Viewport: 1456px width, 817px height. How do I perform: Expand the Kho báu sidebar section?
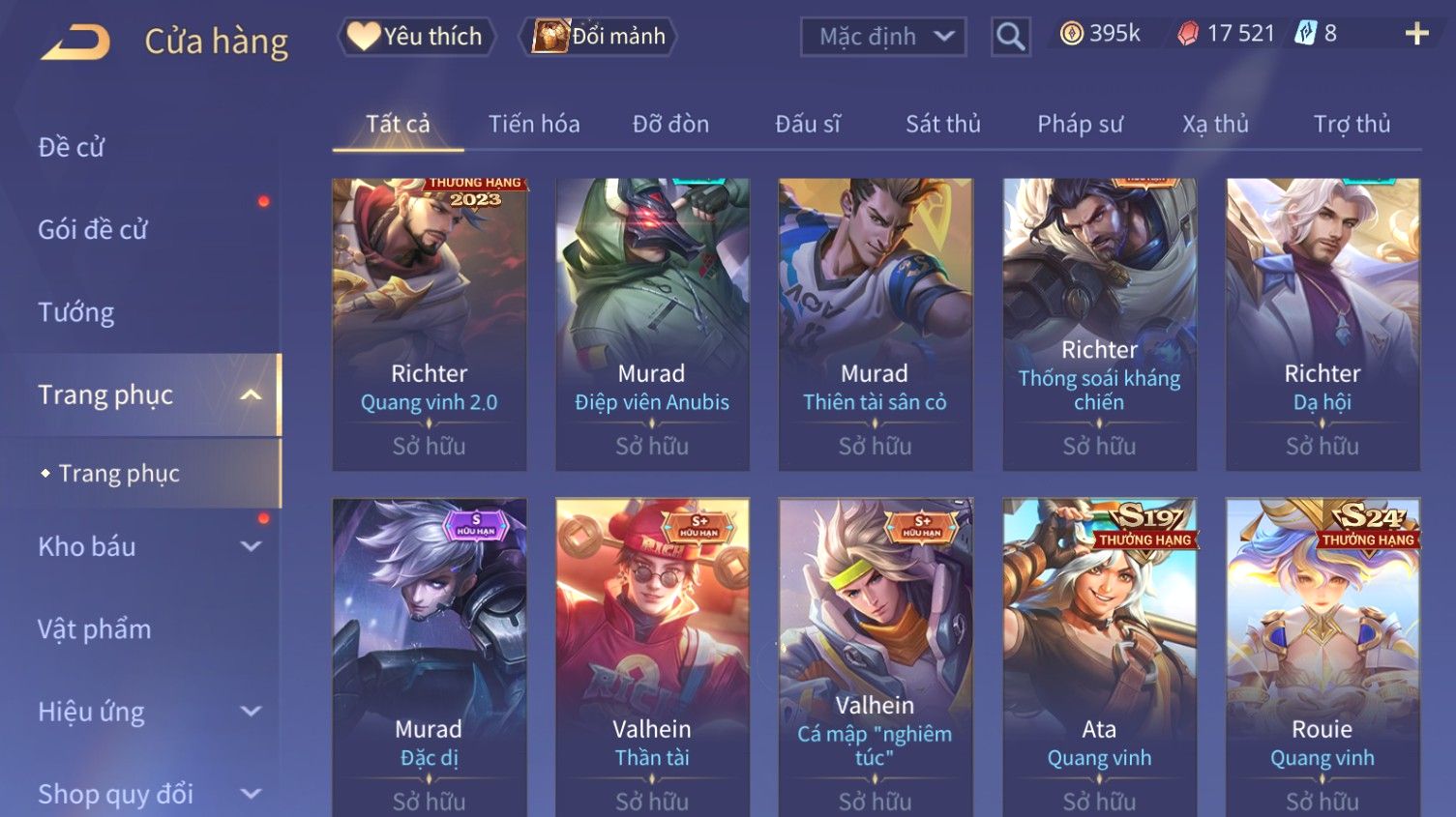pyautogui.click(x=251, y=546)
